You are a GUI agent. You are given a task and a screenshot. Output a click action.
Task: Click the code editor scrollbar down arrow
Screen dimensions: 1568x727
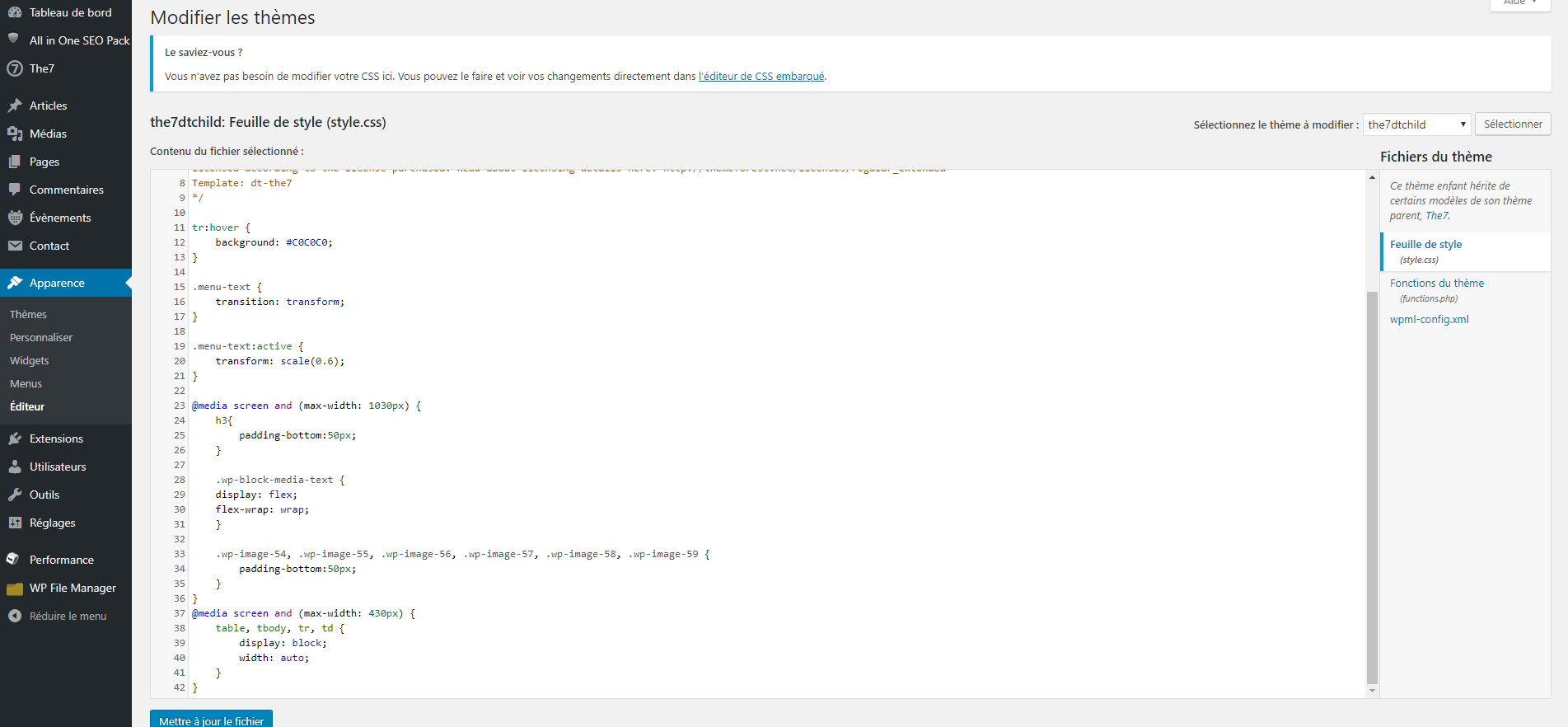point(1372,691)
